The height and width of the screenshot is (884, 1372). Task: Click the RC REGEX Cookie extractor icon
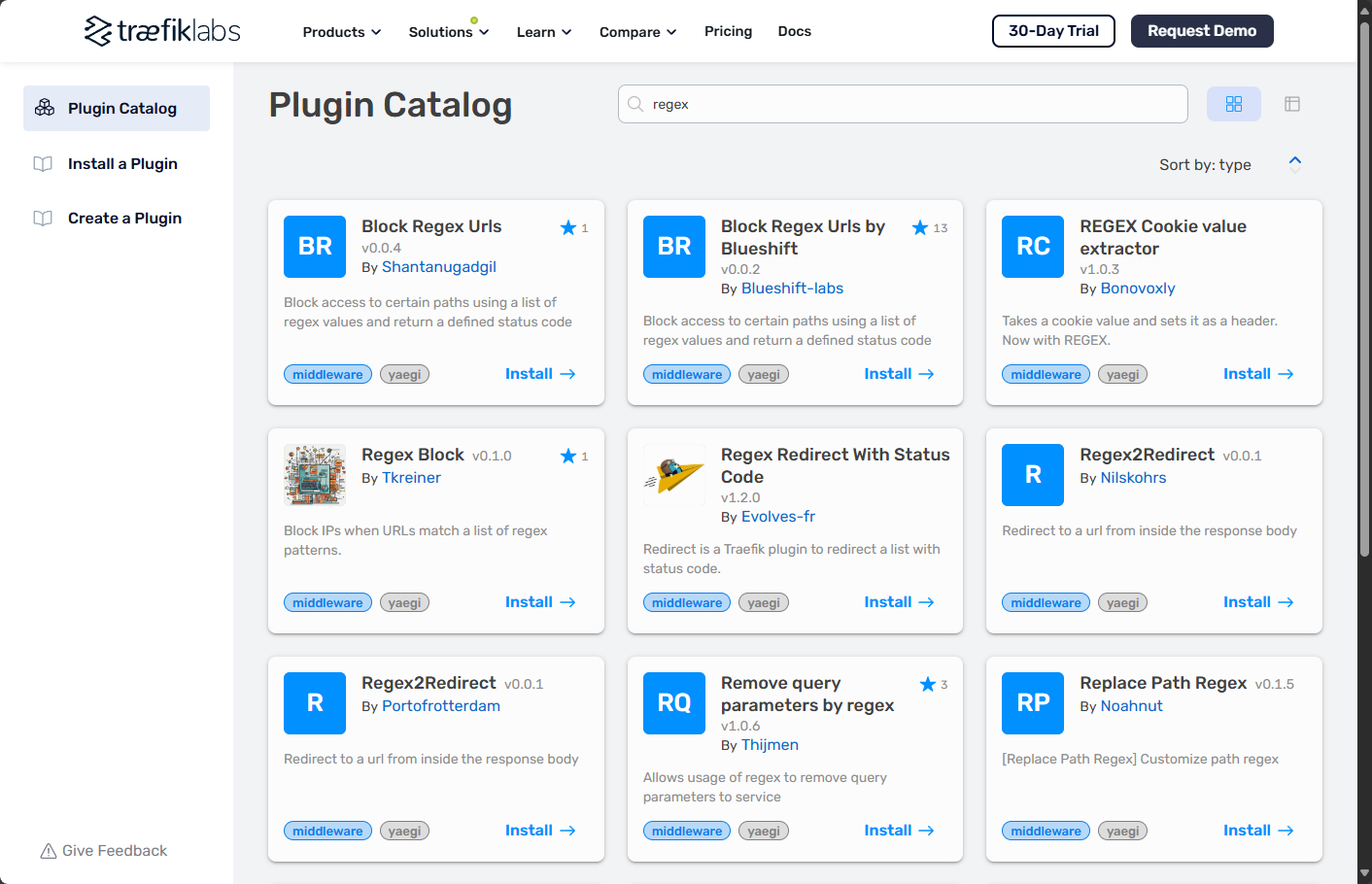pyautogui.click(x=1033, y=247)
